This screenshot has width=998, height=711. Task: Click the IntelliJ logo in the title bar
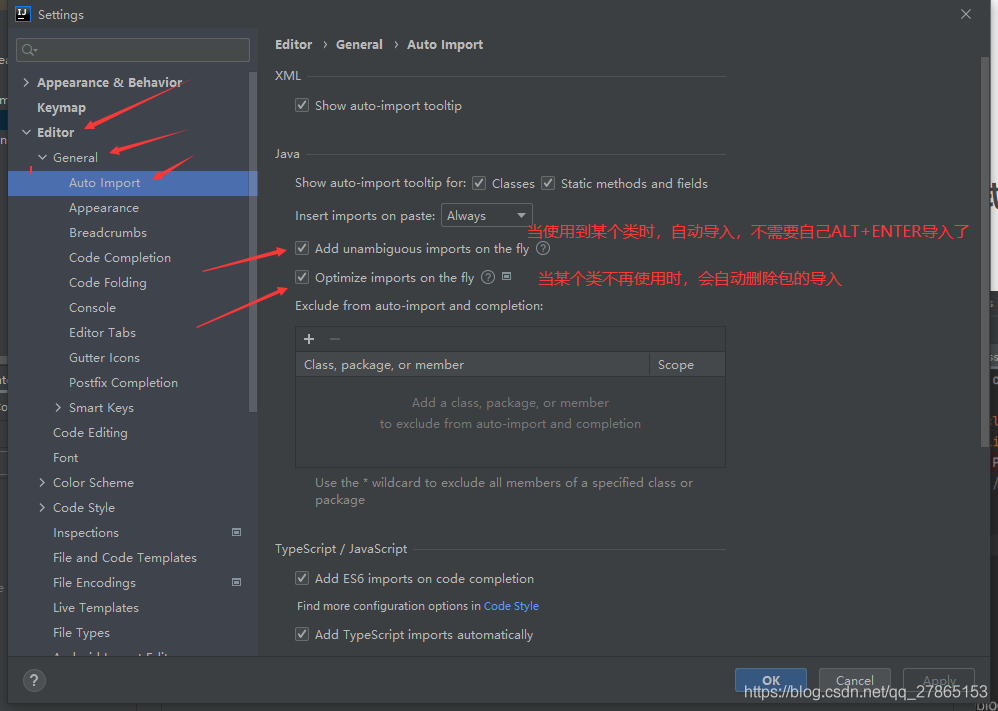[23, 14]
